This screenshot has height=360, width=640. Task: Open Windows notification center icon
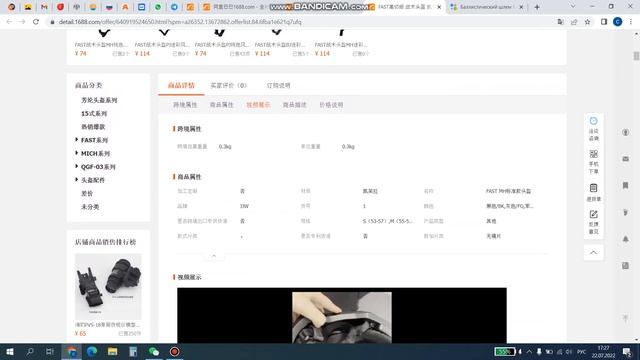(627, 351)
